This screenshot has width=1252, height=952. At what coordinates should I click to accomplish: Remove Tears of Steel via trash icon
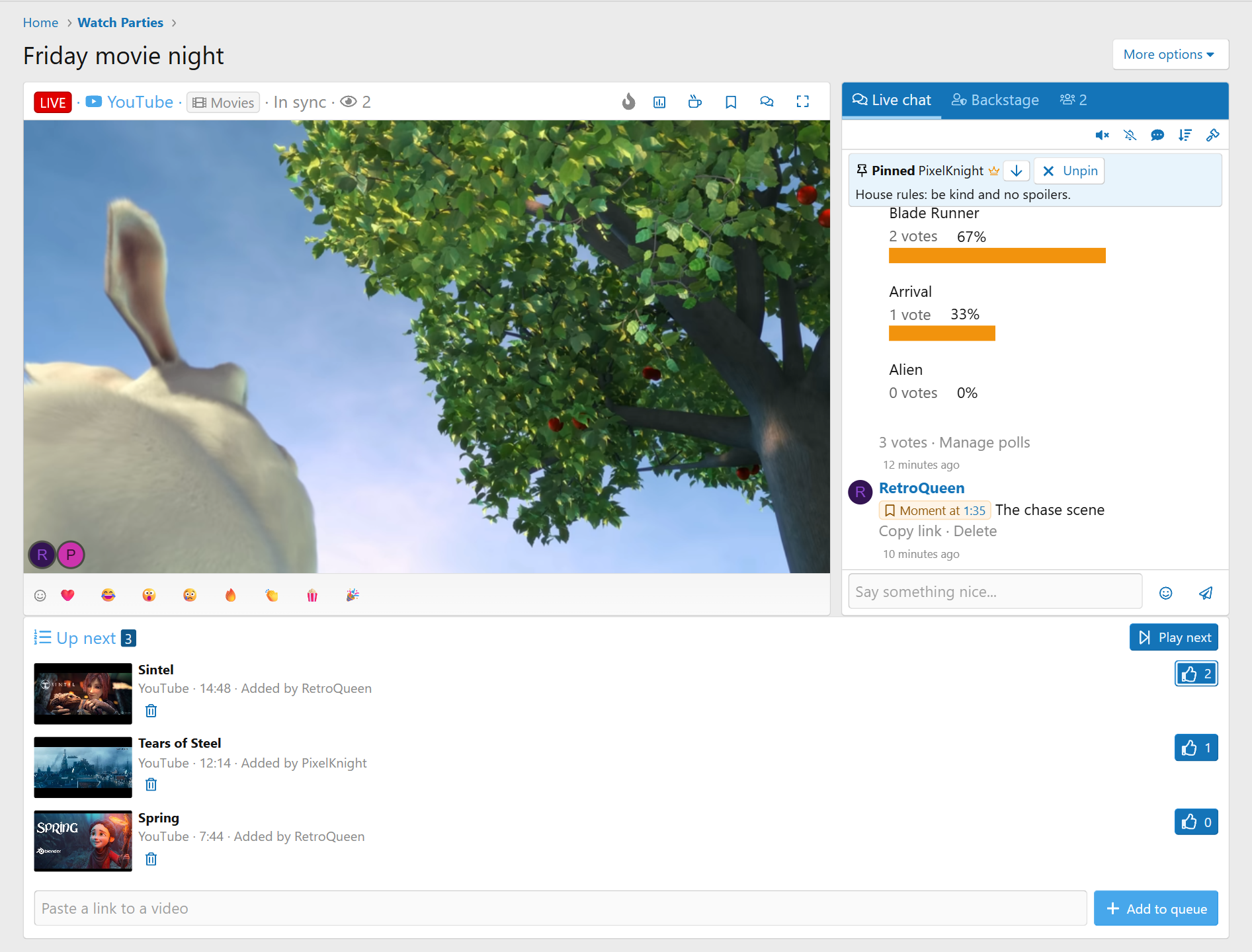click(x=151, y=785)
